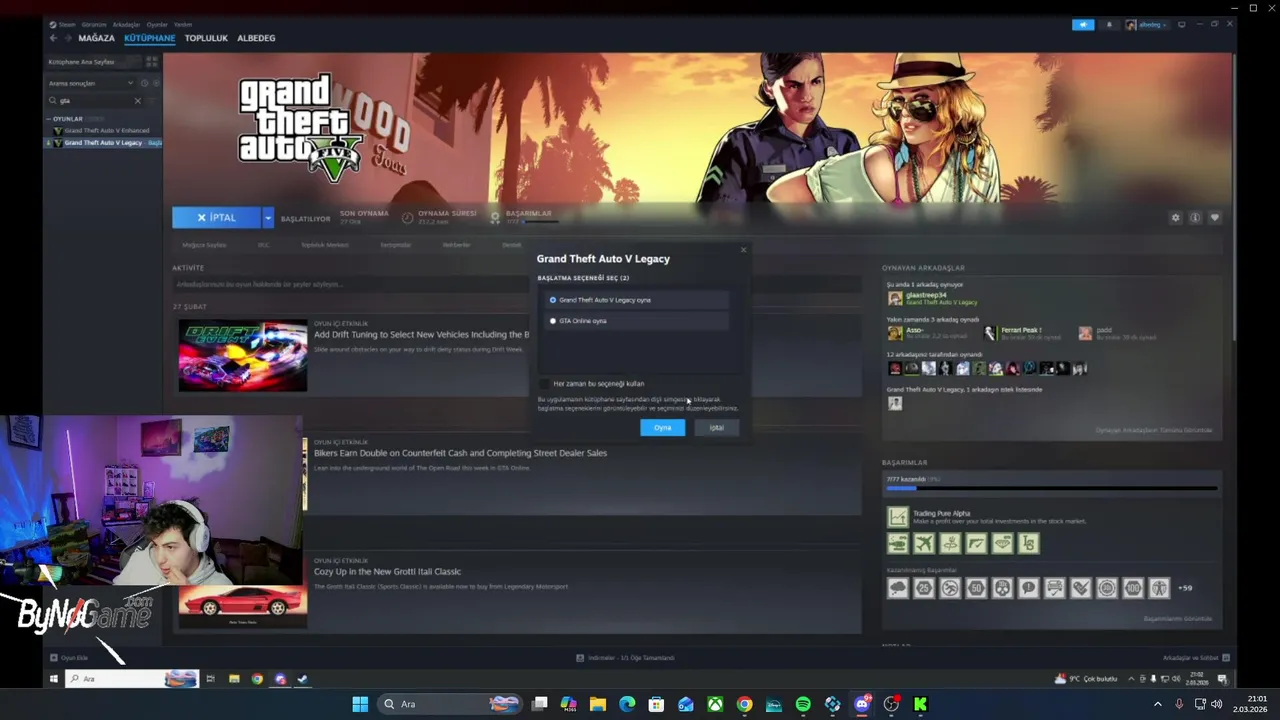Open Discord from taskbar

tap(862, 704)
